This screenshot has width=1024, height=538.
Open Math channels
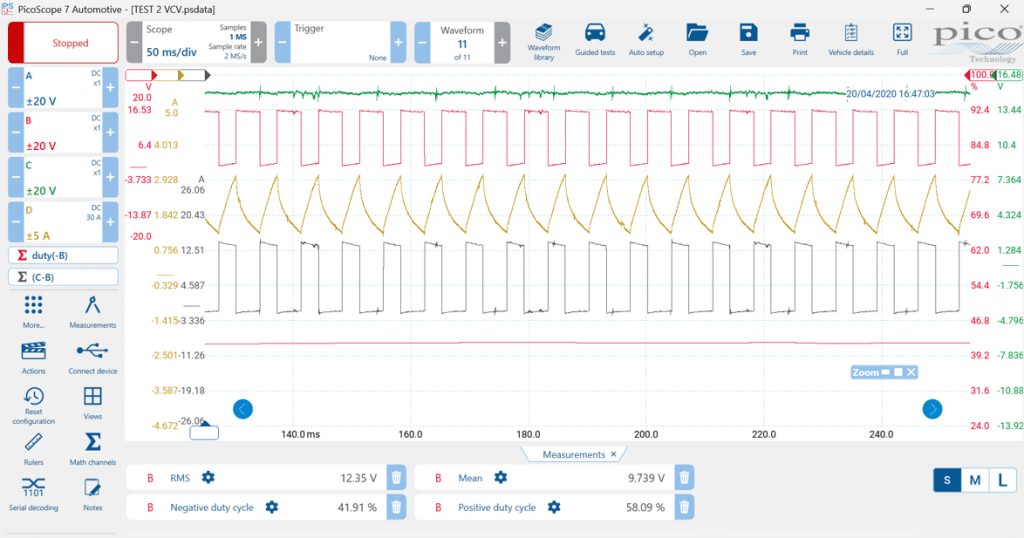click(93, 449)
